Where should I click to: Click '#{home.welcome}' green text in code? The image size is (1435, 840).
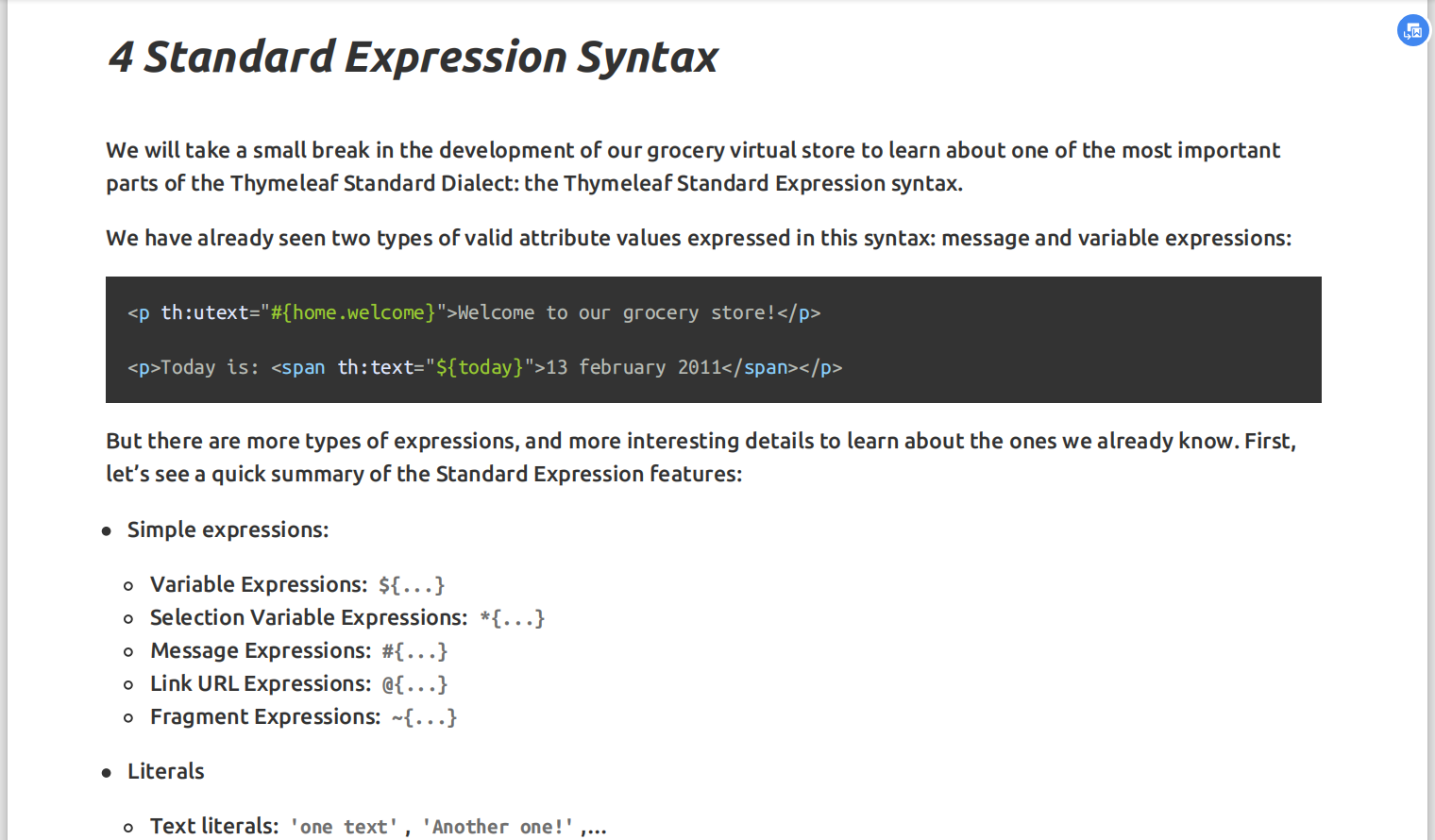click(x=353, y=312)
